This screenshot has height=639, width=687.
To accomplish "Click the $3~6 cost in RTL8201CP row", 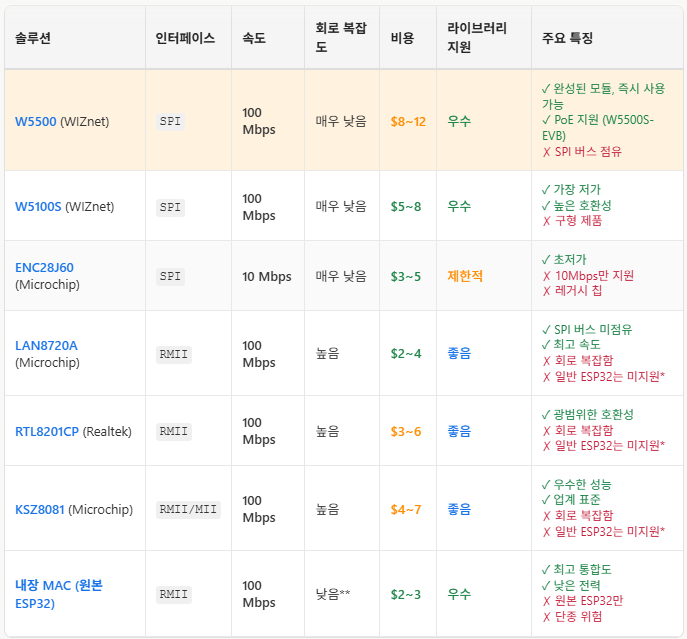I will click(x=406, y=431).
